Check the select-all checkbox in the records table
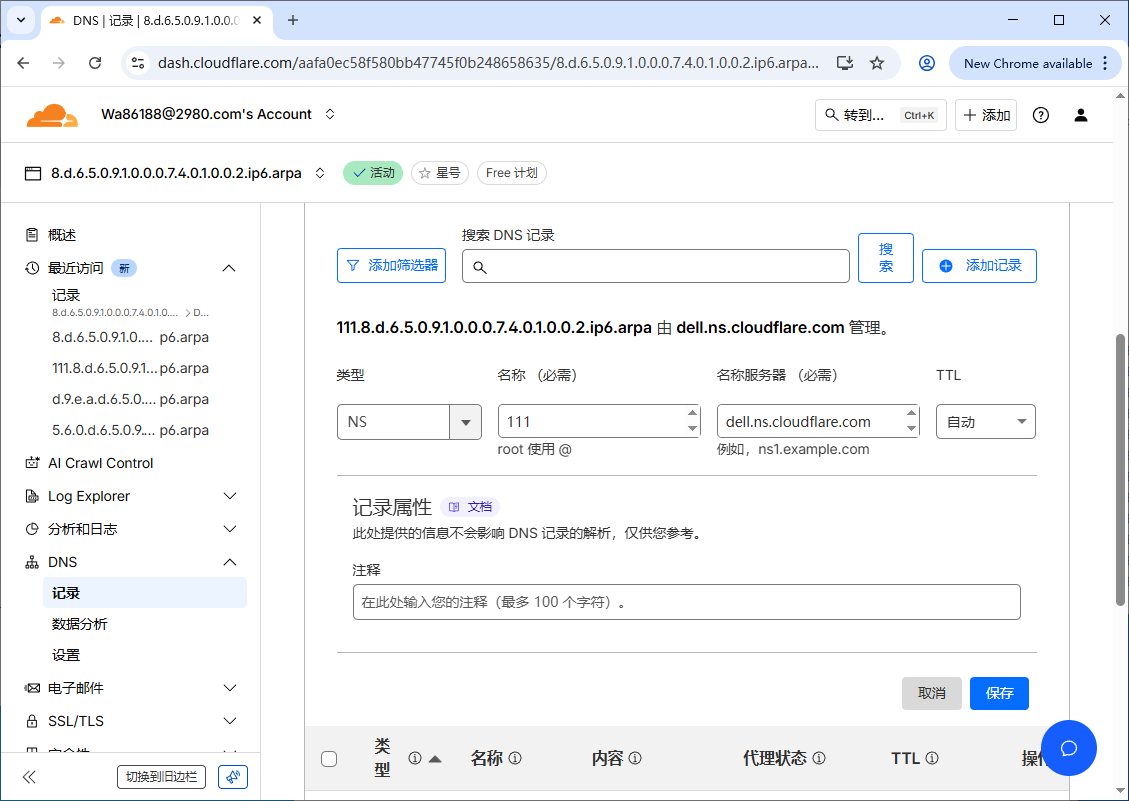Screen dimensions: 1129x801 [x=329, y=759]
